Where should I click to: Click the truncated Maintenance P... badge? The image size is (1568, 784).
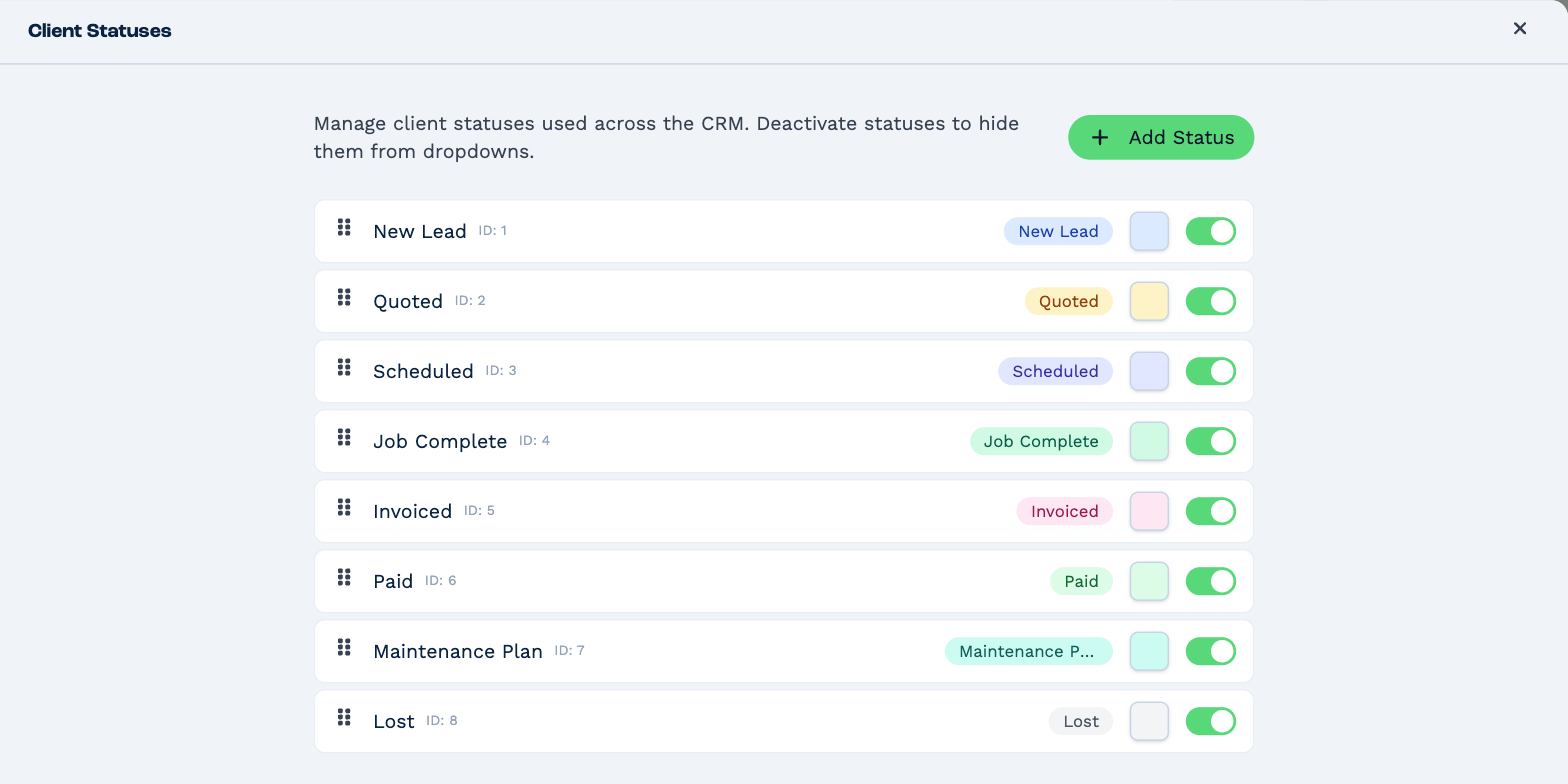[x=1029, y=651]
